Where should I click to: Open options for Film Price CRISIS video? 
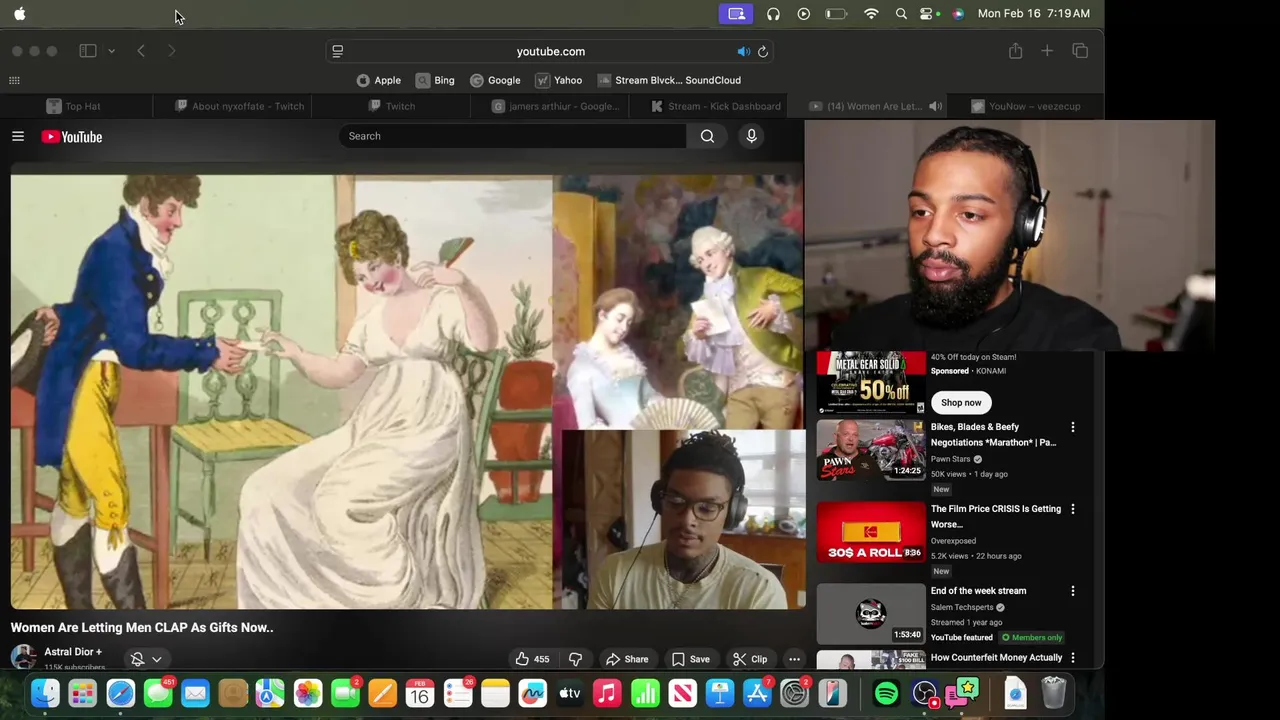(1073, 509)
